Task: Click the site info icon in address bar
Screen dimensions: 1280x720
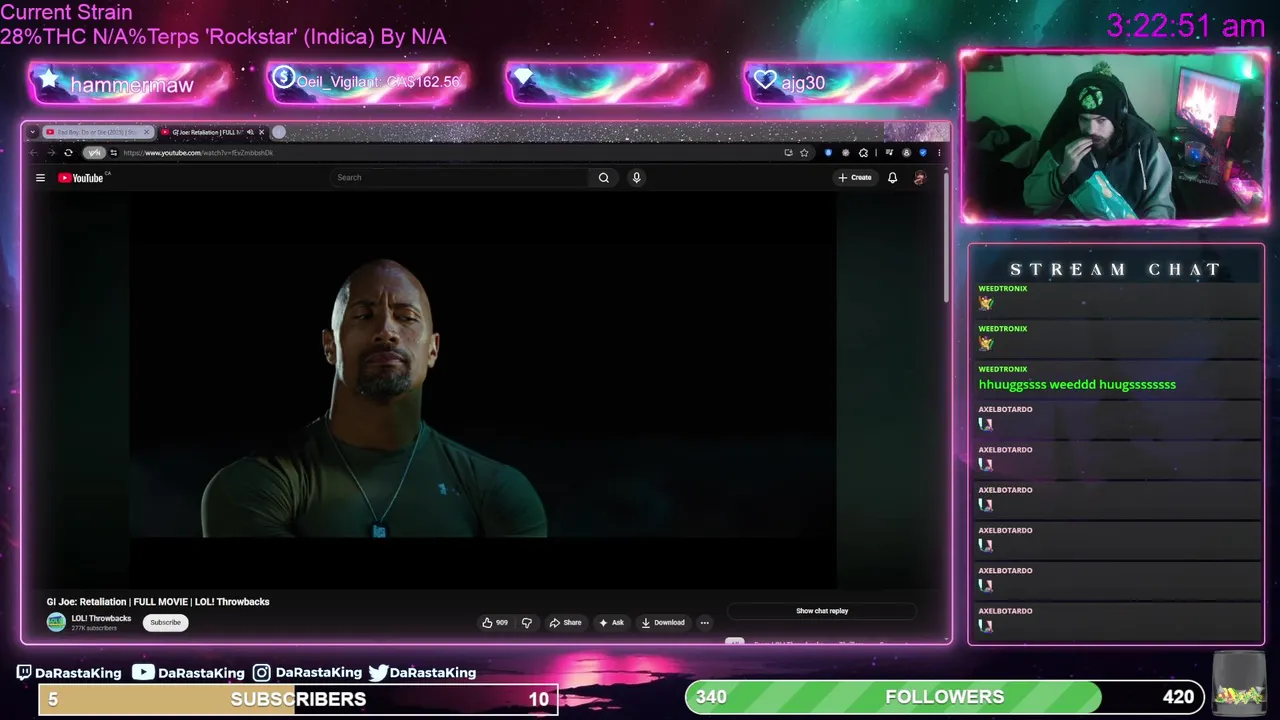Action: coord(113,153)
